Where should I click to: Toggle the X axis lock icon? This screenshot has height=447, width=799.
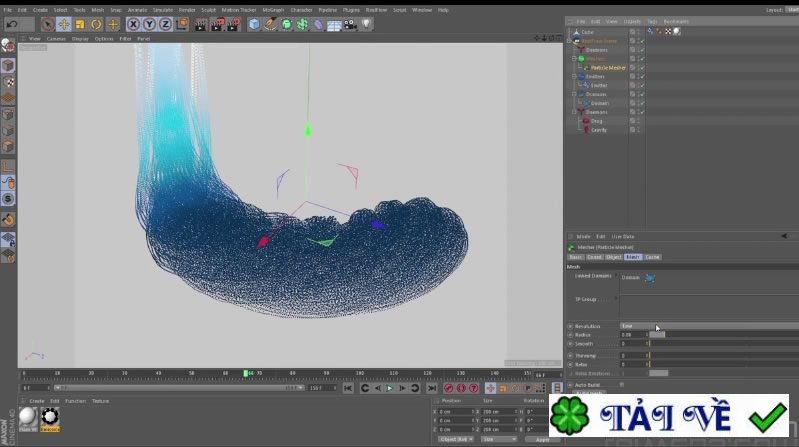point(134,24)
